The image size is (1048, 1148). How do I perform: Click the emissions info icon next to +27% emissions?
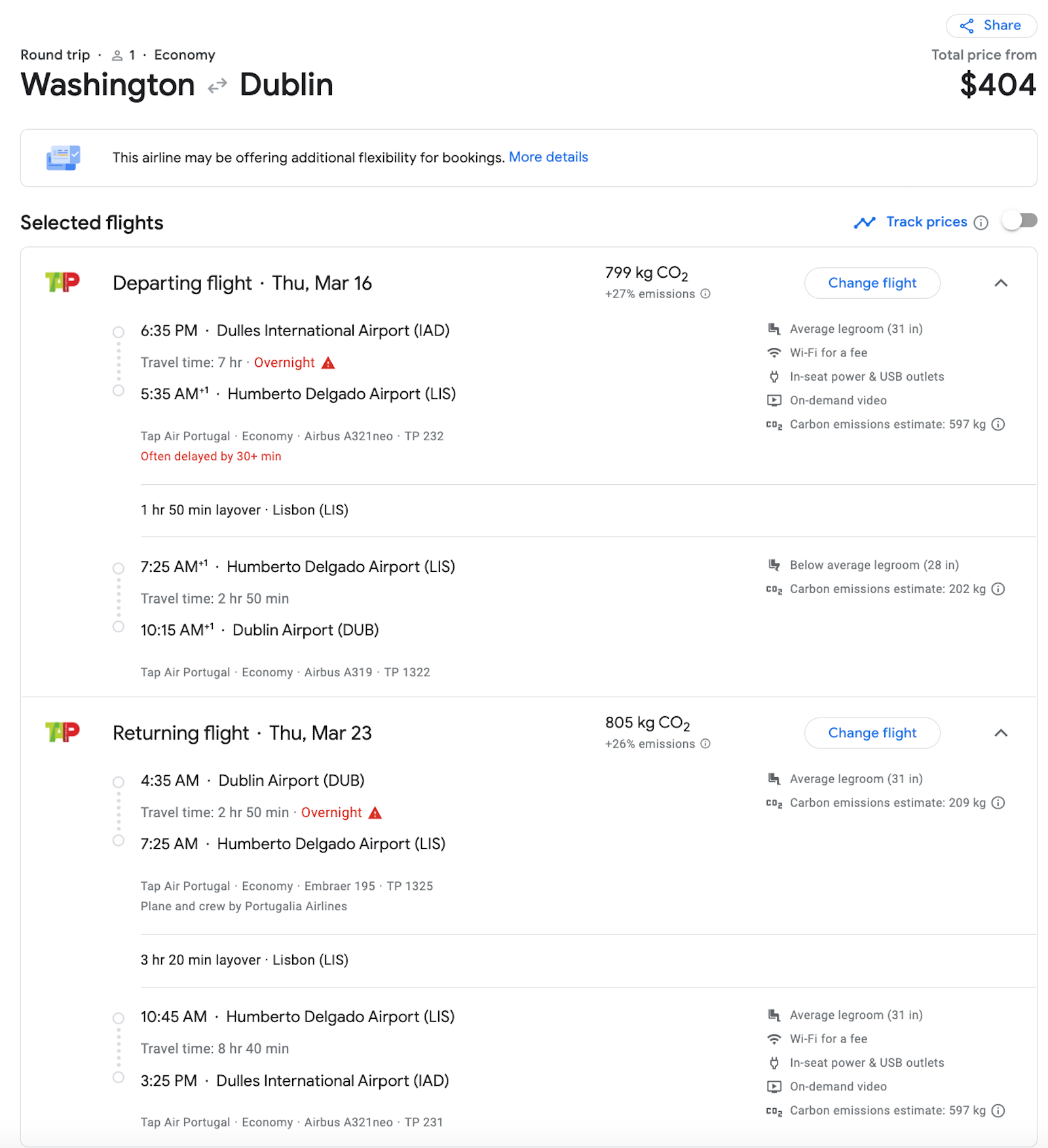[x=704, y=294]
